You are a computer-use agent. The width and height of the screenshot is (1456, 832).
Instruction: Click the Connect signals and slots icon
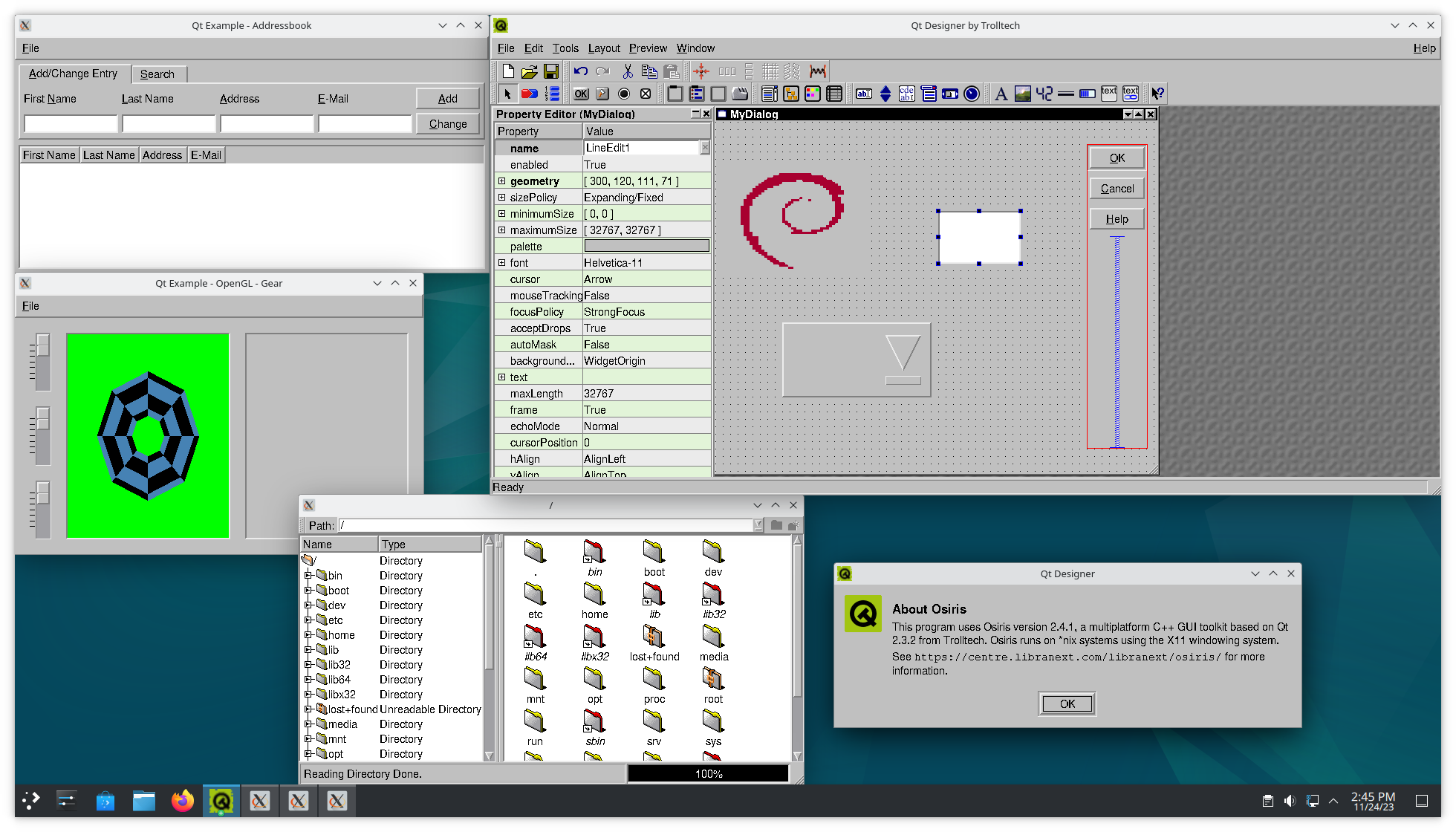[x=529, y=94]
